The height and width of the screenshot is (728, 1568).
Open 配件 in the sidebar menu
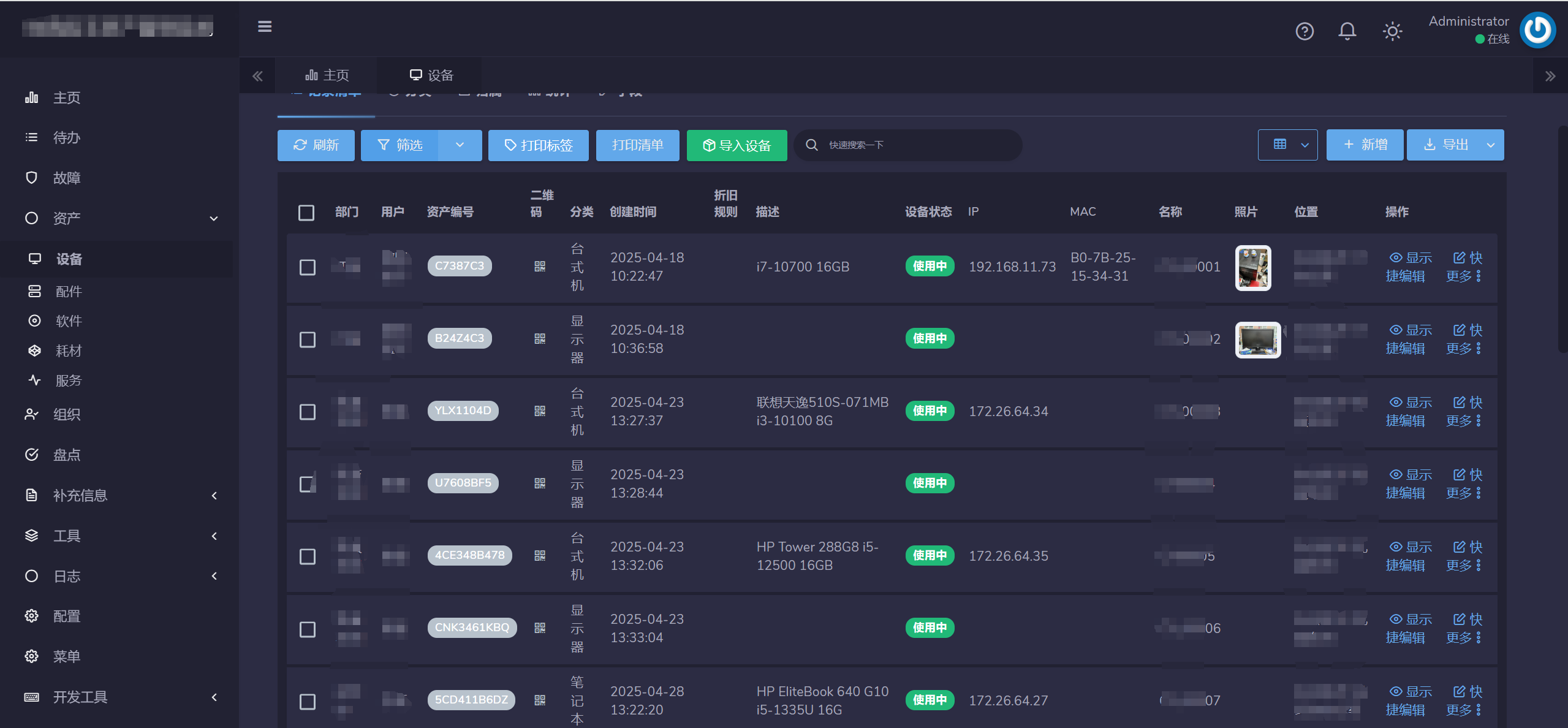(68, 292)
